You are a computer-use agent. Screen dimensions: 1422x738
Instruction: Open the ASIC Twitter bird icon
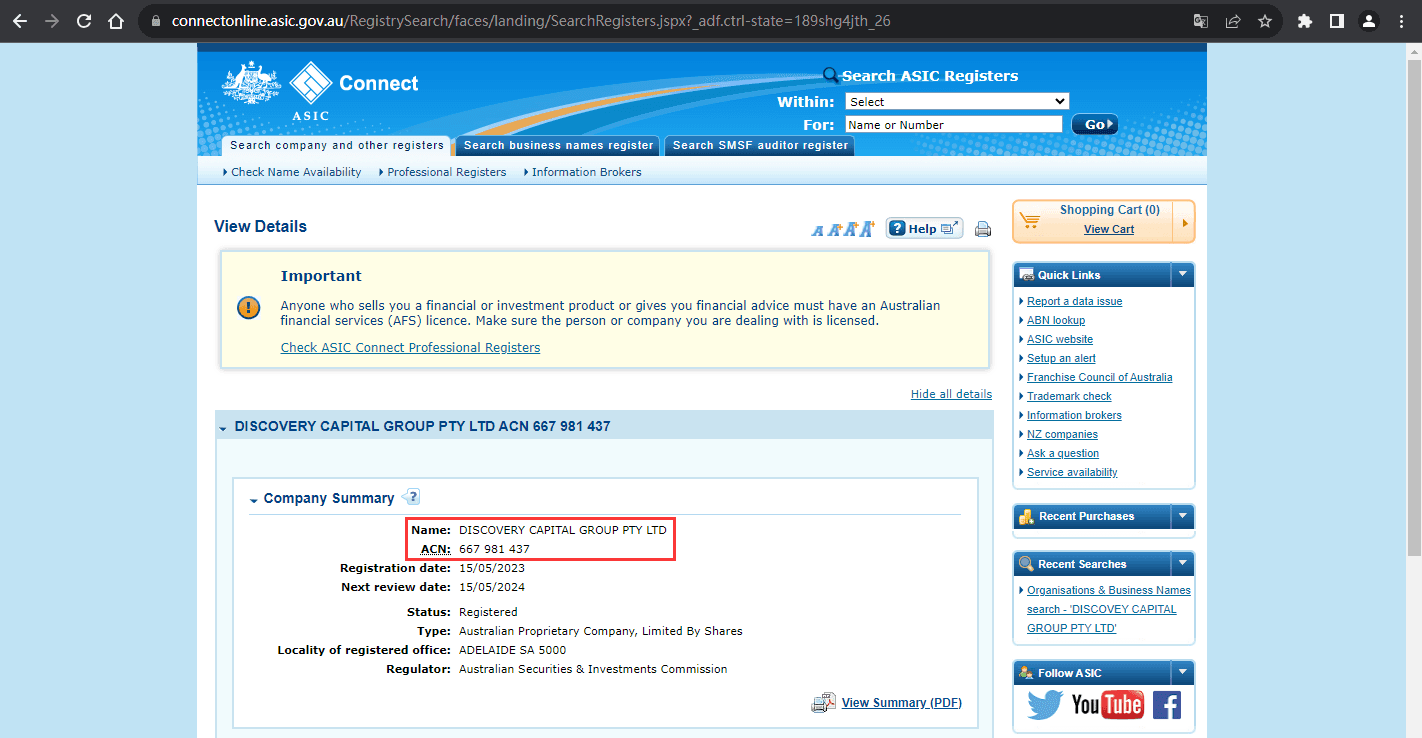(1045, 705)
